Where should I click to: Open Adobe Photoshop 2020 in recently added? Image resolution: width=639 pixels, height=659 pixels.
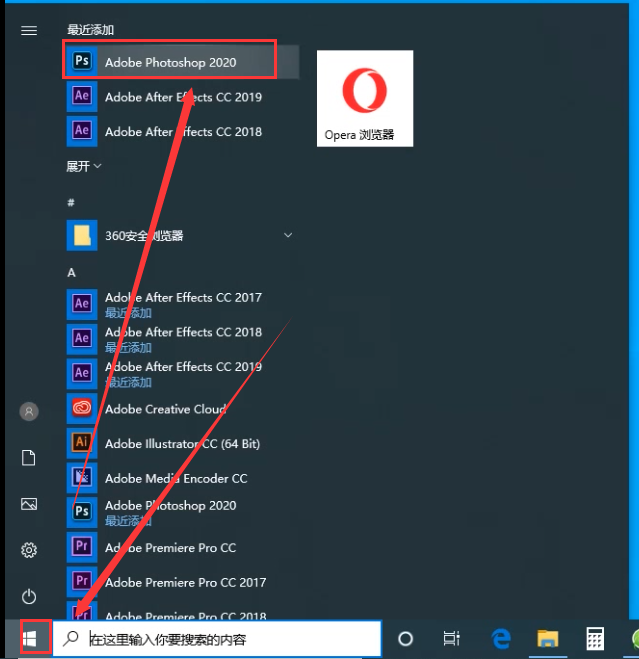tap(182, 62)
